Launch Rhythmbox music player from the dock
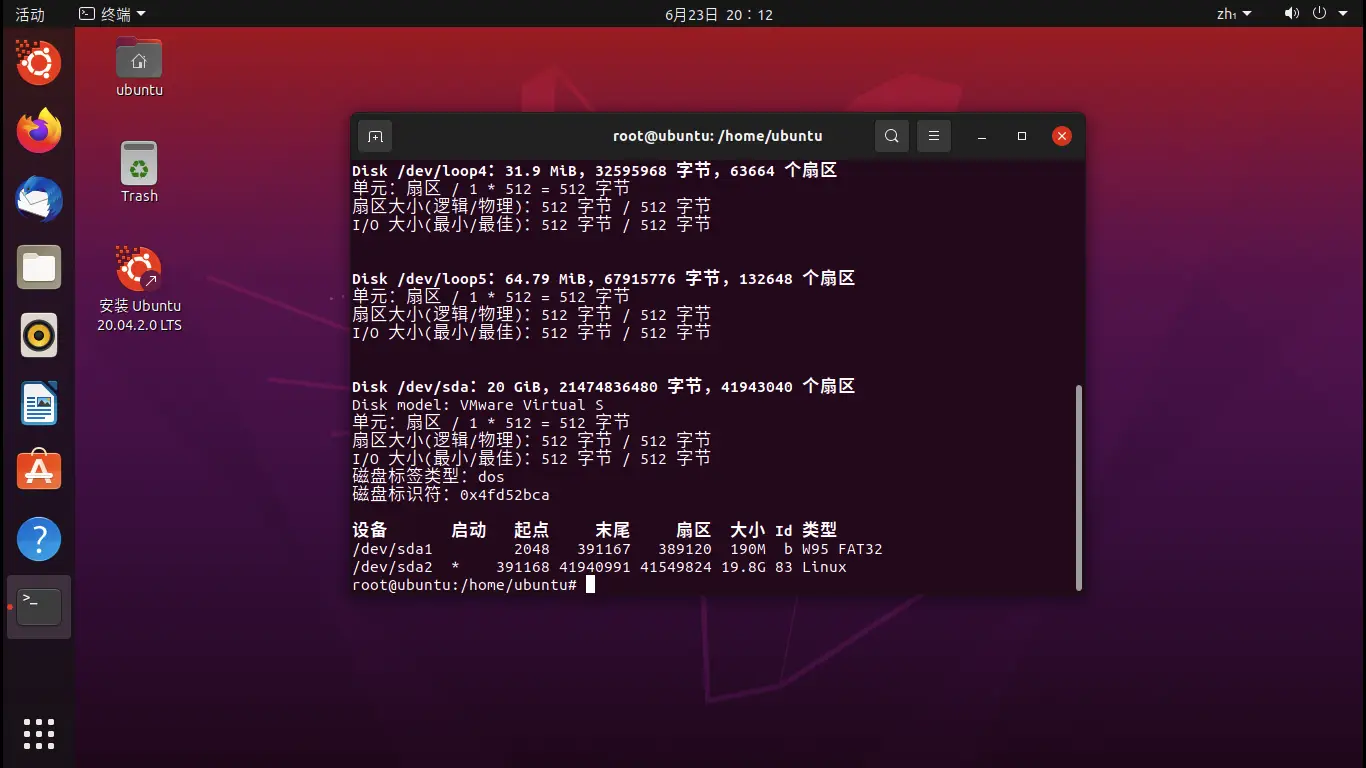 38,335
